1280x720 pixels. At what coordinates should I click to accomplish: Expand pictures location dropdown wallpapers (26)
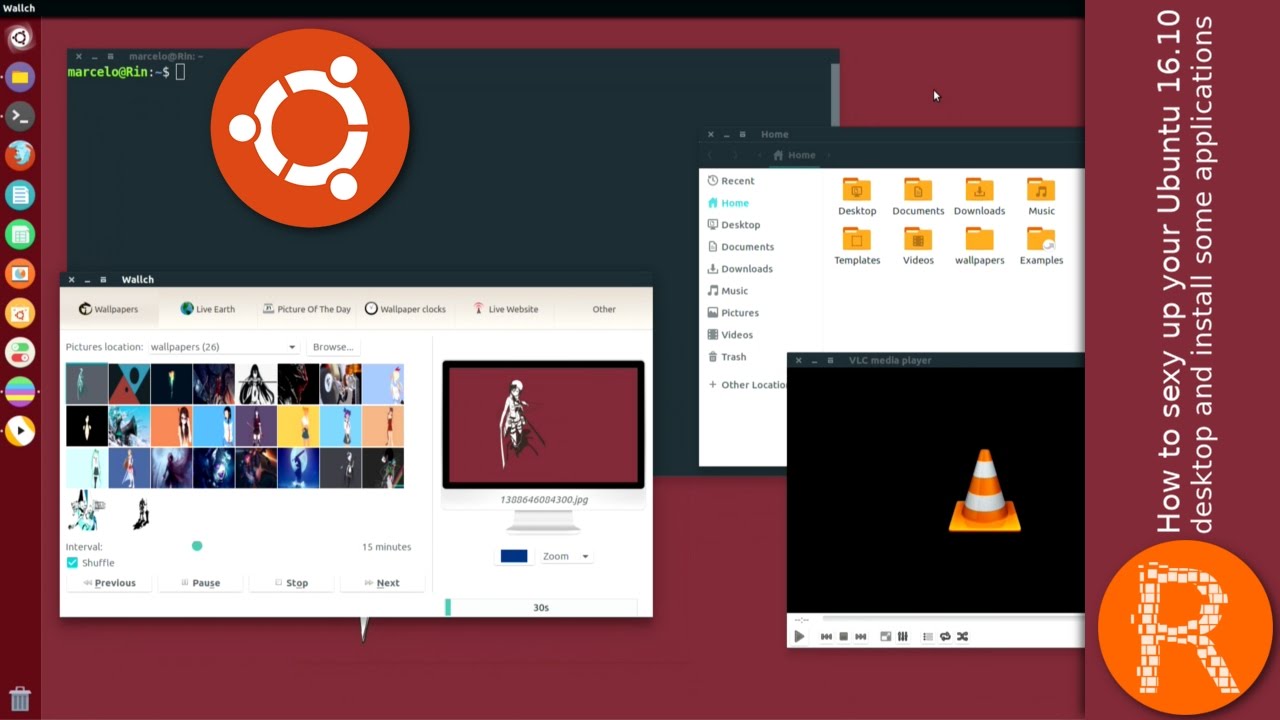point(224,347)
